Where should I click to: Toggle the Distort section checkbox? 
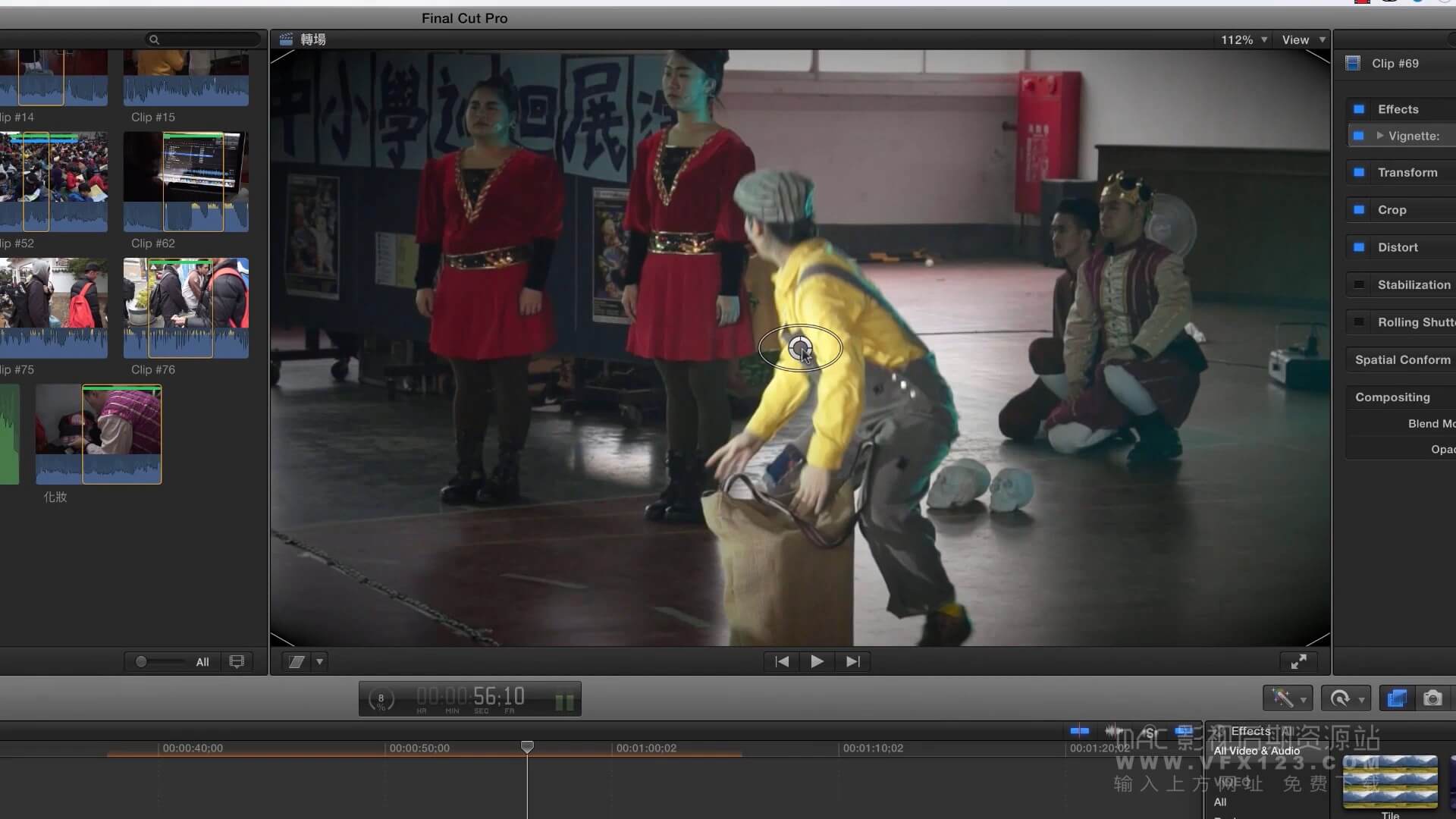click(1359, 247)
